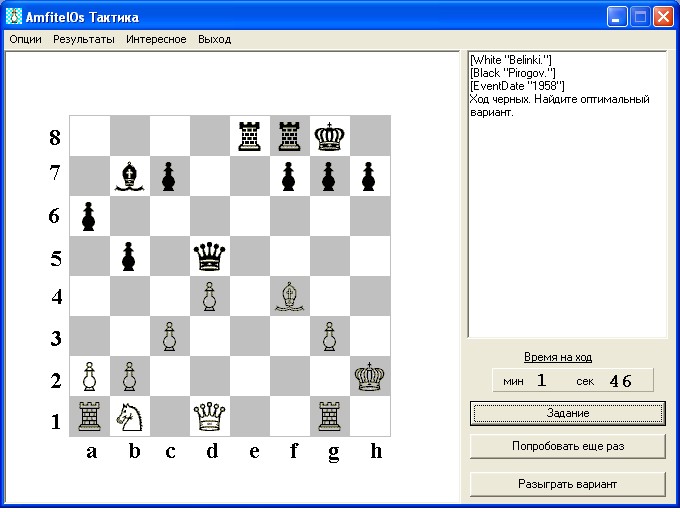Click the white bishop on f4
680x512 pixels.
[289, 297]
